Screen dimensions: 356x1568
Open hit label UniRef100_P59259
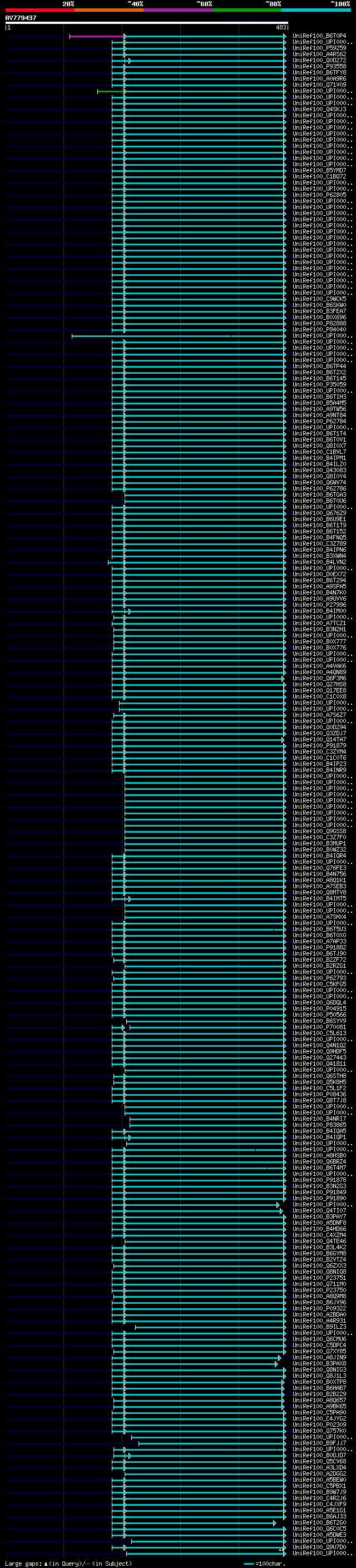pos(319,48)
